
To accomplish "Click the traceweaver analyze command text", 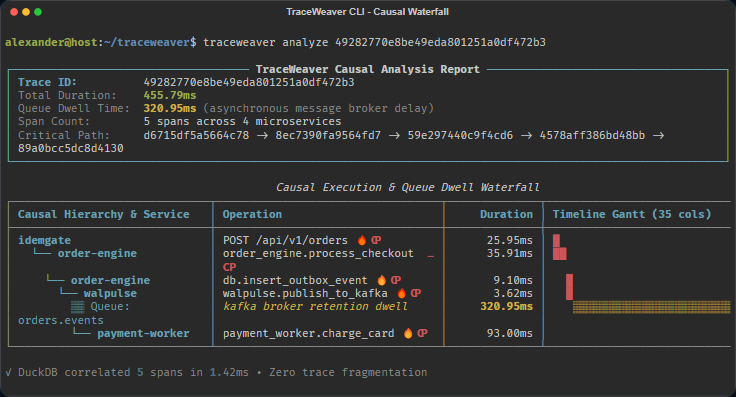I will (375, 42).
